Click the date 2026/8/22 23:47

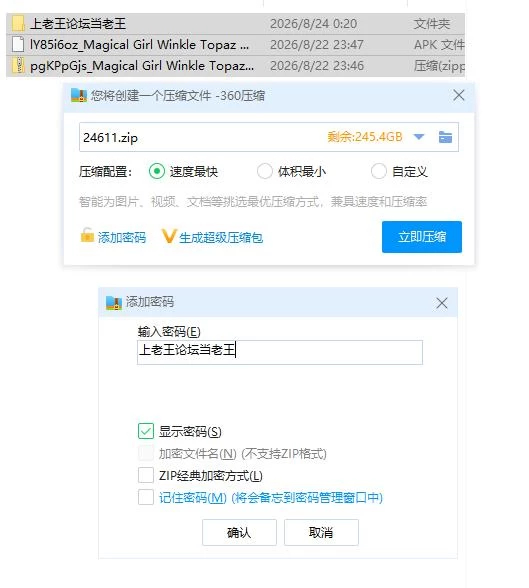pyautogui.click(x=317, y=45)
